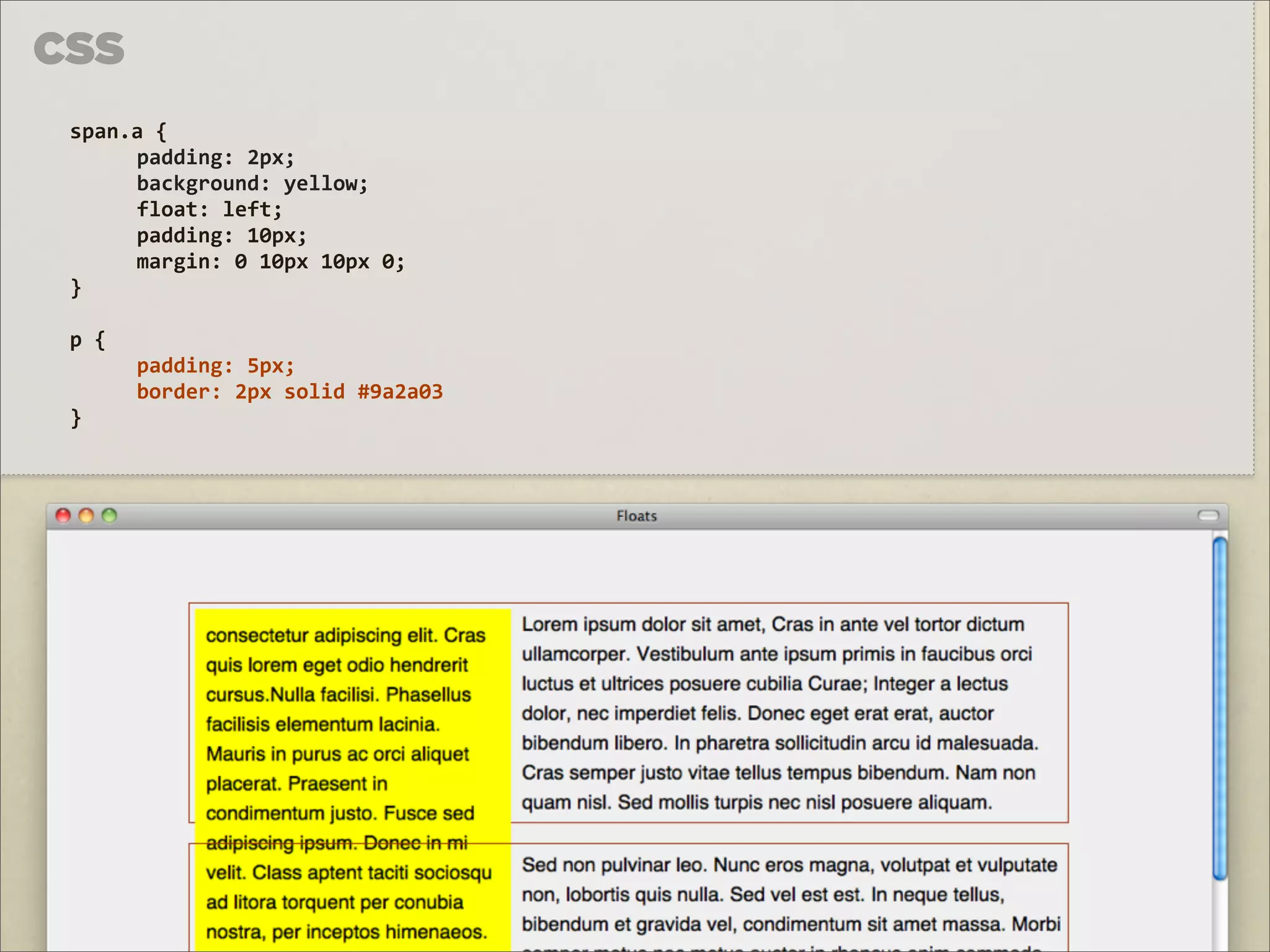This screenshot has width=1270, height=952.
Task: Click 'quam nisl. Sed mollis turpis' line
Action: point(757,803)
